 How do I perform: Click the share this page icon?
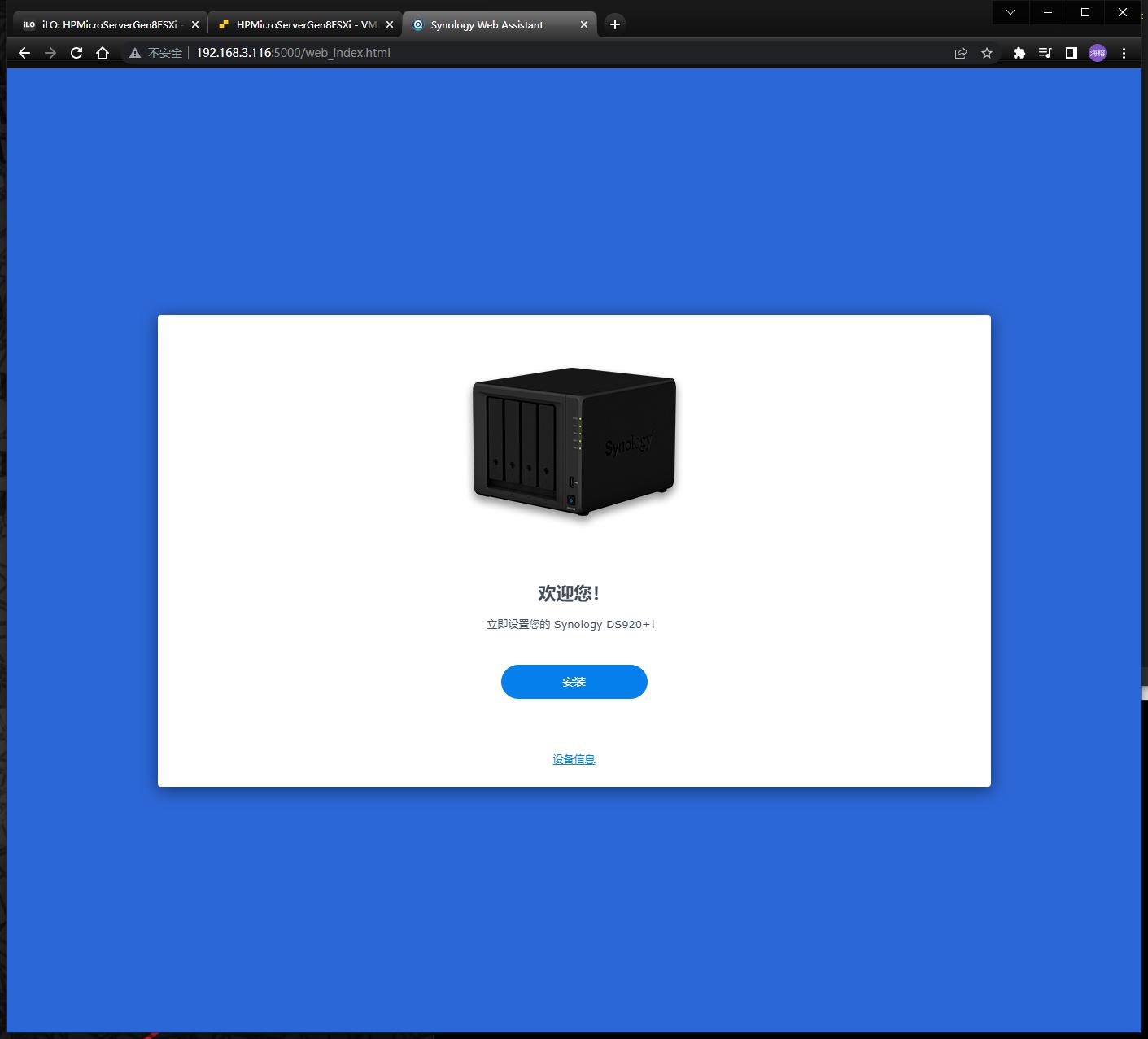[961, 53]
